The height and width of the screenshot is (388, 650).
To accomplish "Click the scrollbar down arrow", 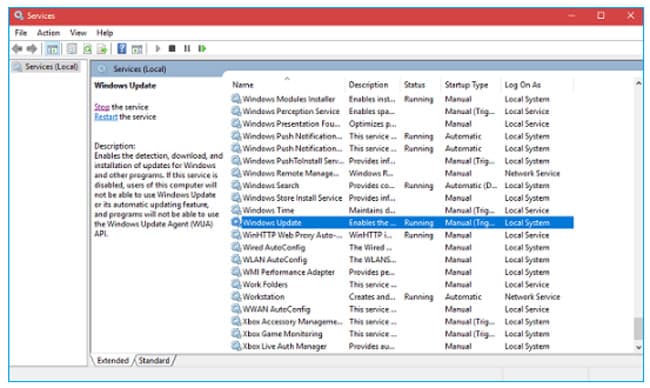I will point(638,347).
